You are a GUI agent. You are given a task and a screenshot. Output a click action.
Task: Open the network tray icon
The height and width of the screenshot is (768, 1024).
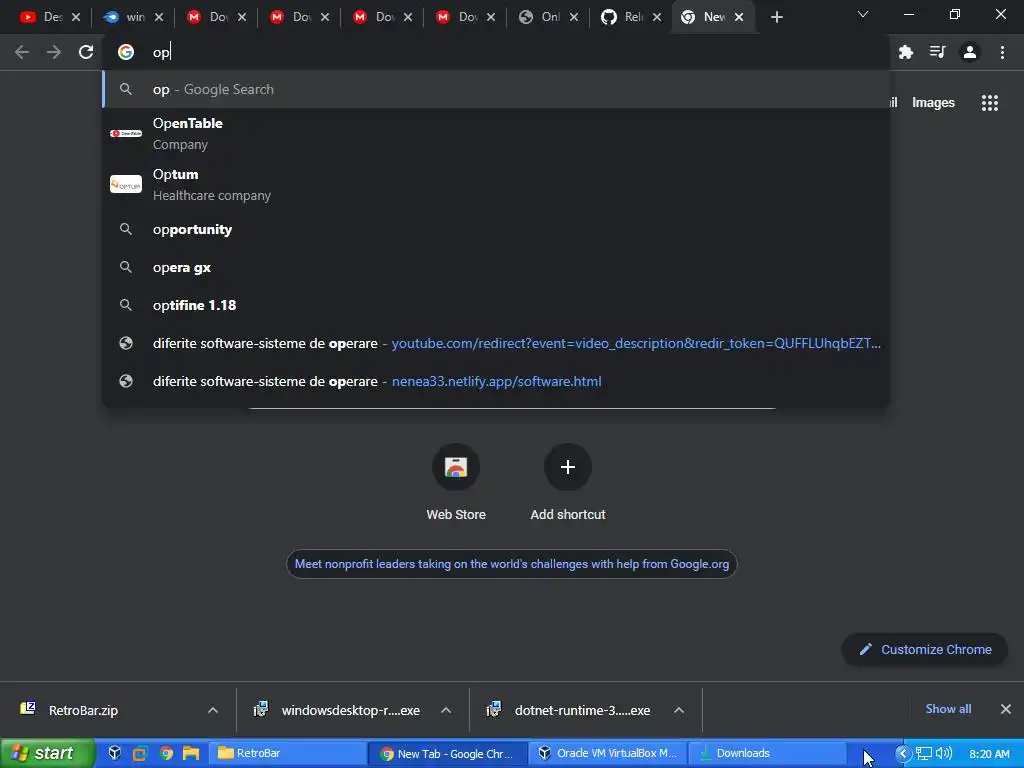click(923, 753)
